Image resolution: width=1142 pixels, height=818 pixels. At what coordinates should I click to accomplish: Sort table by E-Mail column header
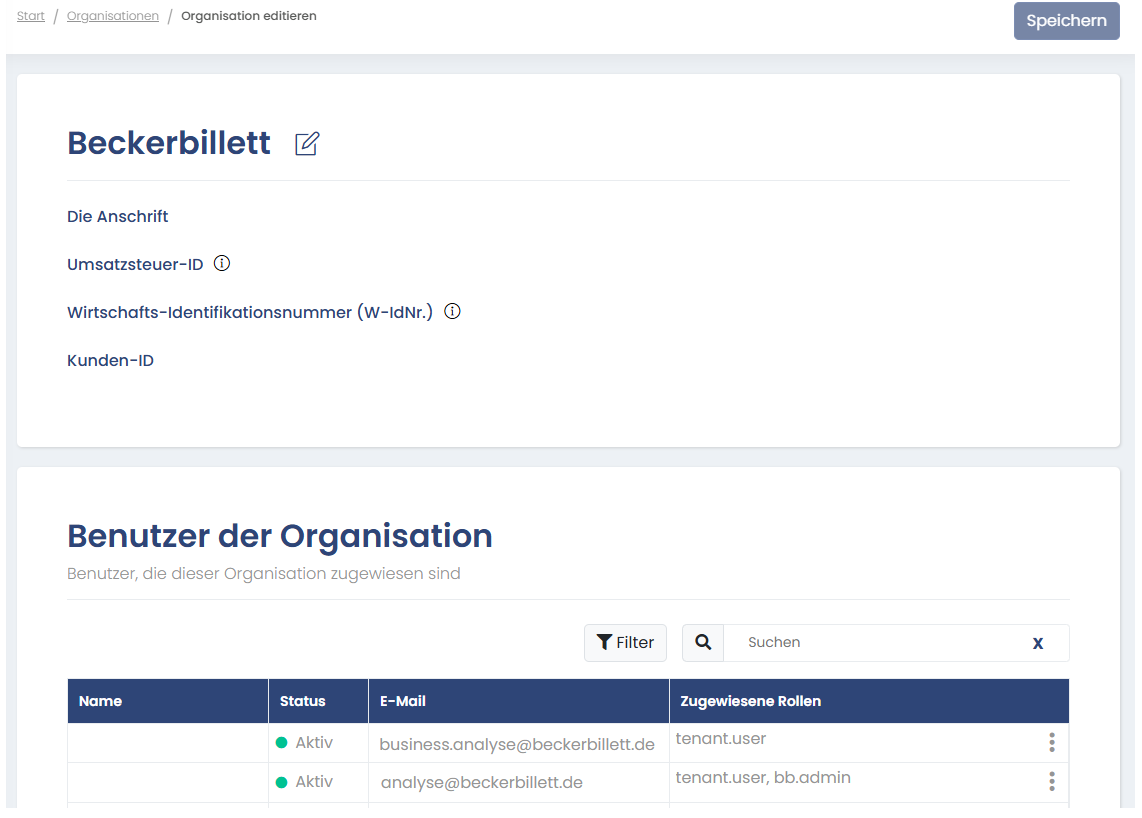[x=403, y=701]
